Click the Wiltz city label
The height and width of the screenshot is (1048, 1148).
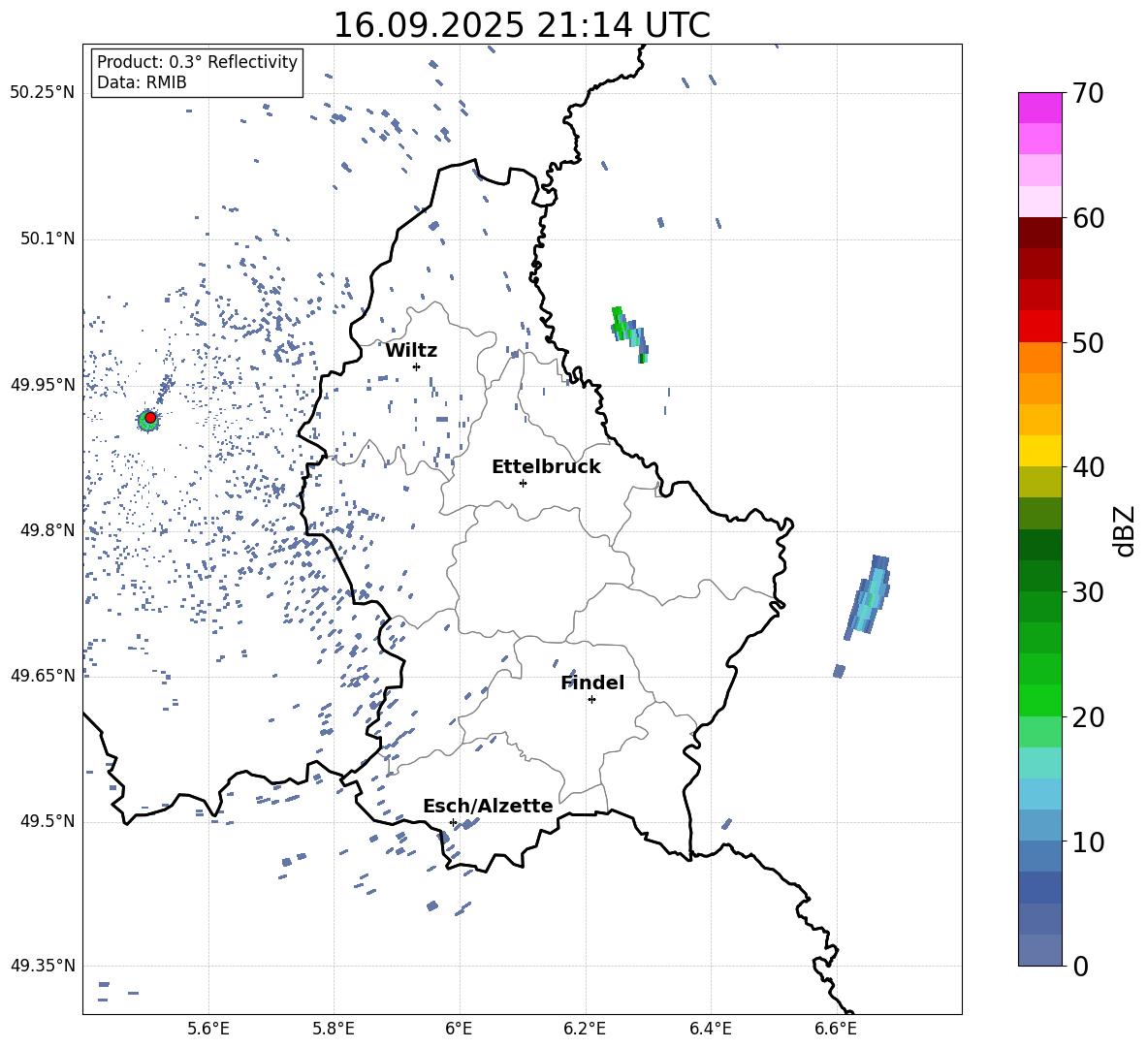click(x=411, y=351)
